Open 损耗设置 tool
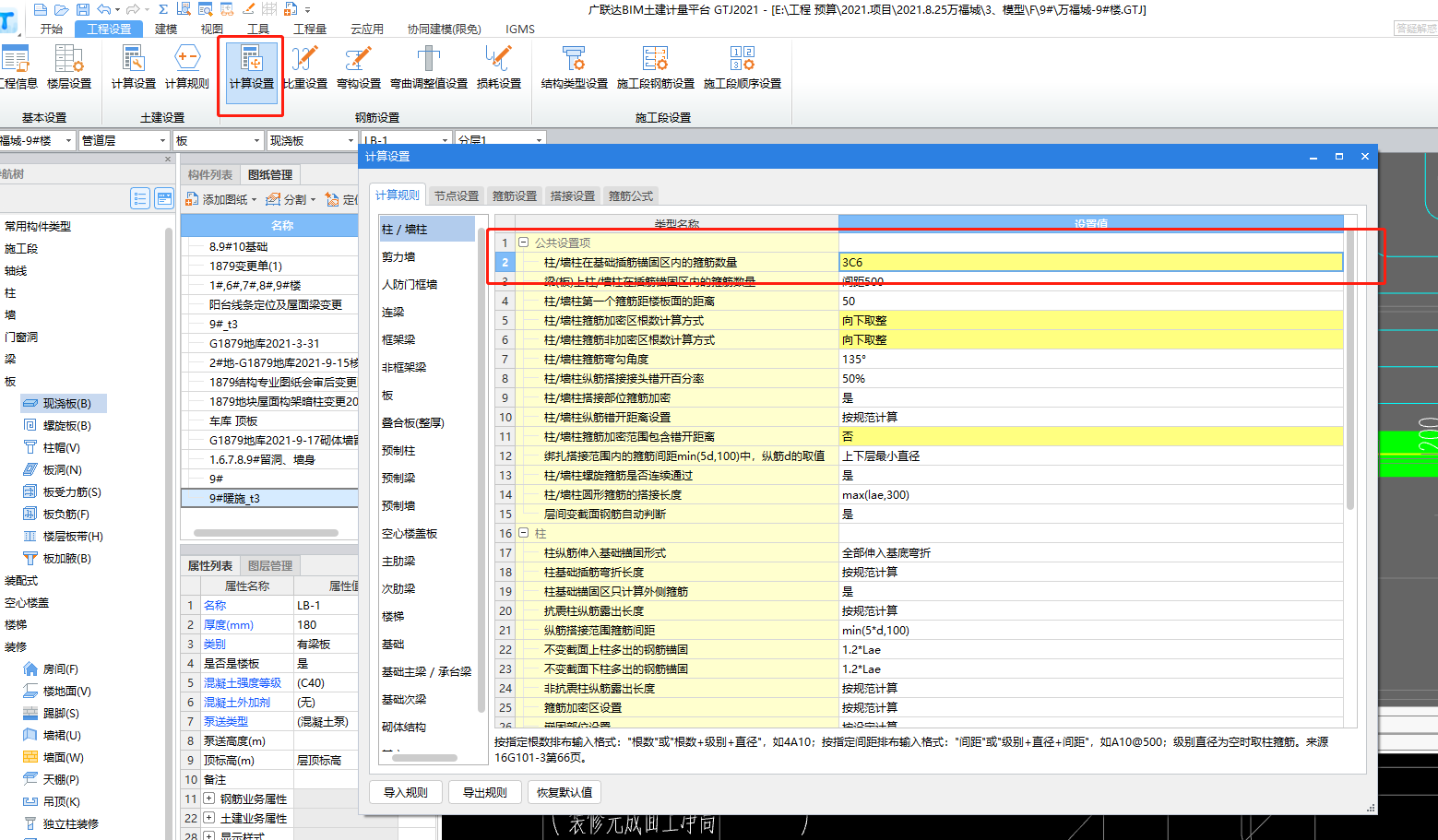The image size is (1438, 840). [x=499, y=67]
